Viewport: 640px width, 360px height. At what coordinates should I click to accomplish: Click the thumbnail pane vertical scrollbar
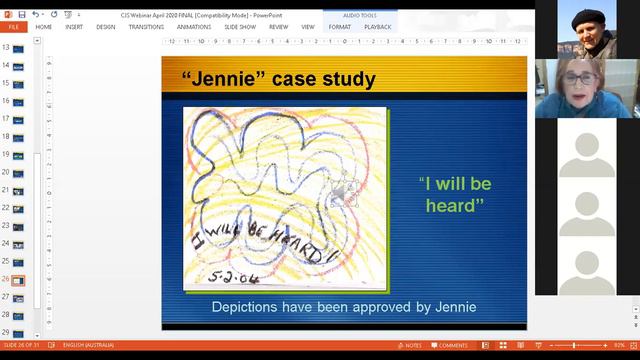[x=37, y=231]
